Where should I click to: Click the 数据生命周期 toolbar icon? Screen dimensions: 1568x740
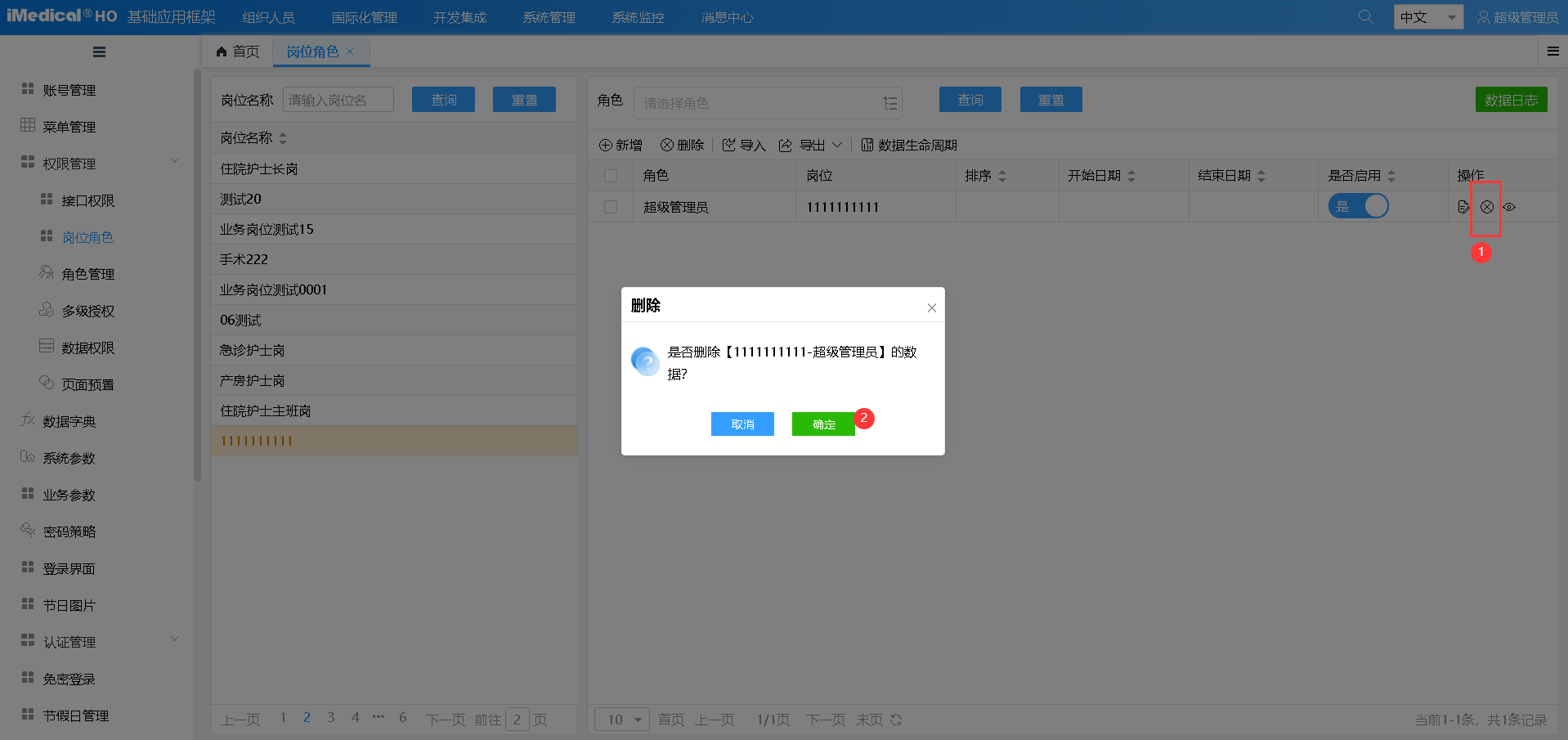click(x=867, y=145)
